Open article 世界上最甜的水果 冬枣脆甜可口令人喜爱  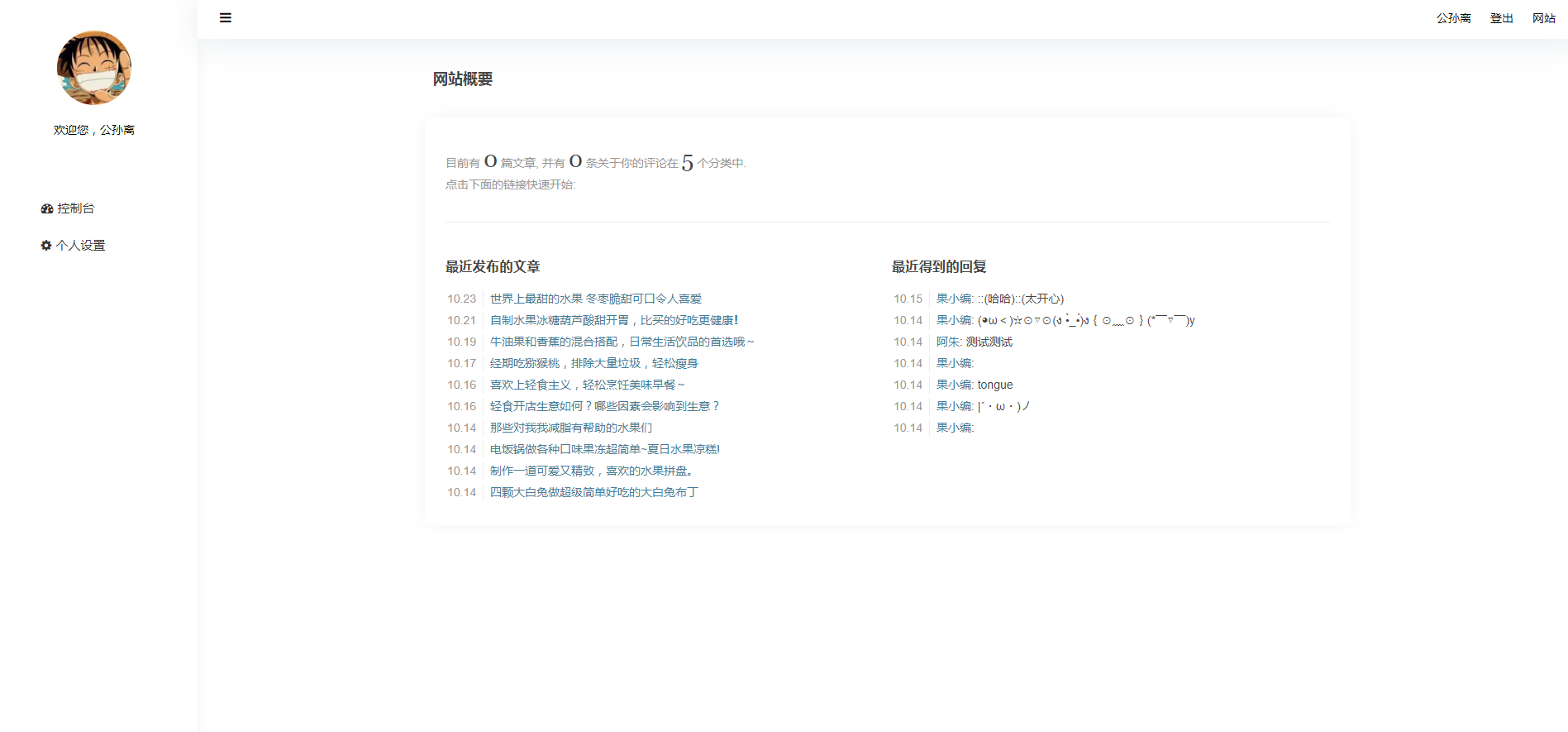(x=595, y=299)
